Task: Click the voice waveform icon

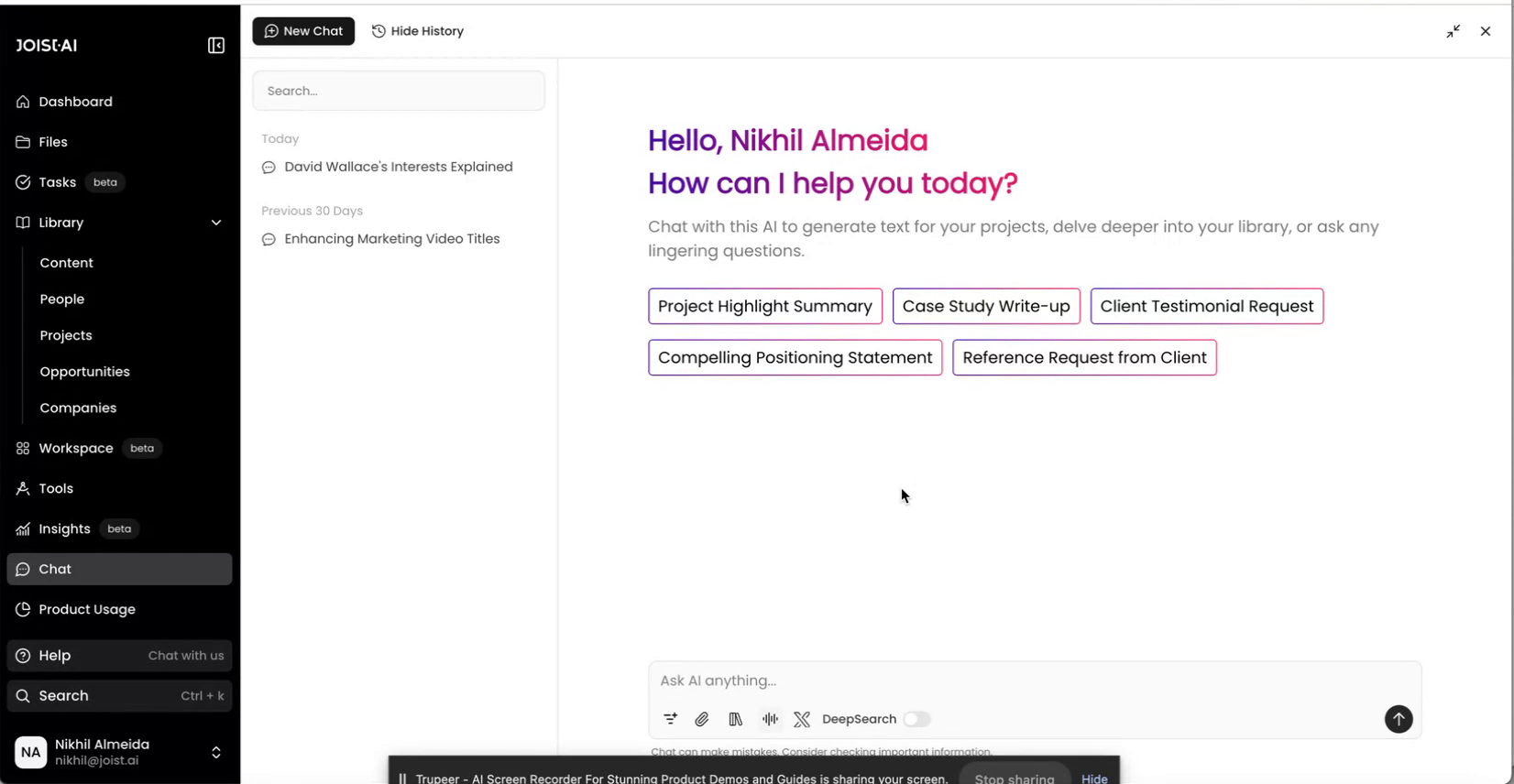Action: (x=770, y=719)
